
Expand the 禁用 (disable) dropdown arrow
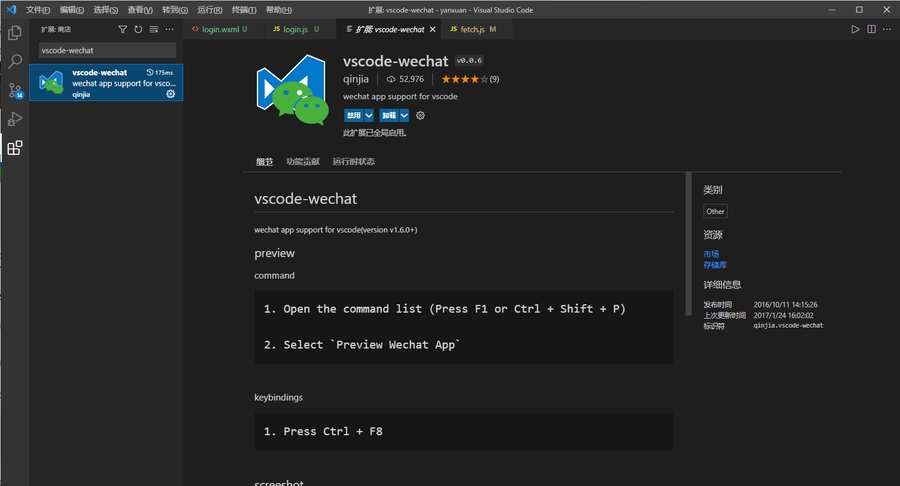pos(369,115)
